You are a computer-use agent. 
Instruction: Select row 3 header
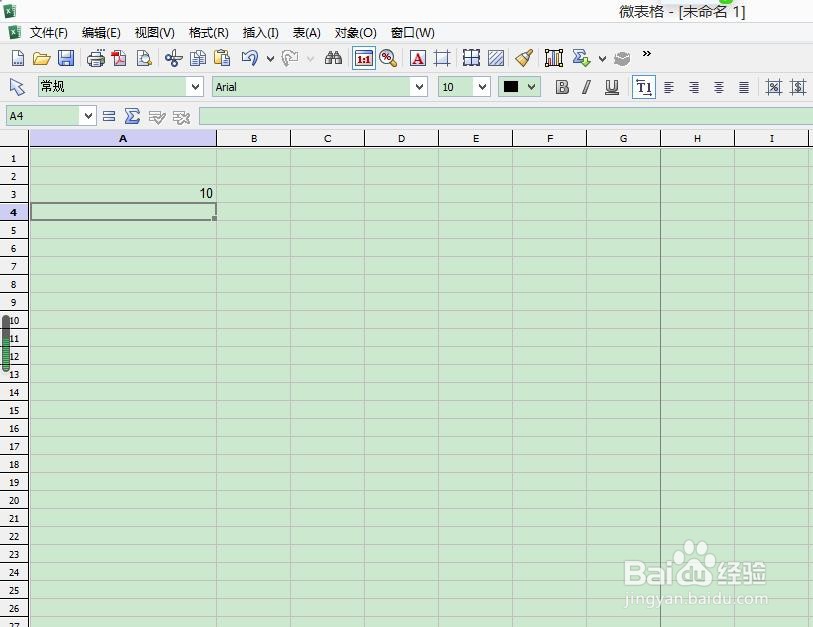[14, 194]
